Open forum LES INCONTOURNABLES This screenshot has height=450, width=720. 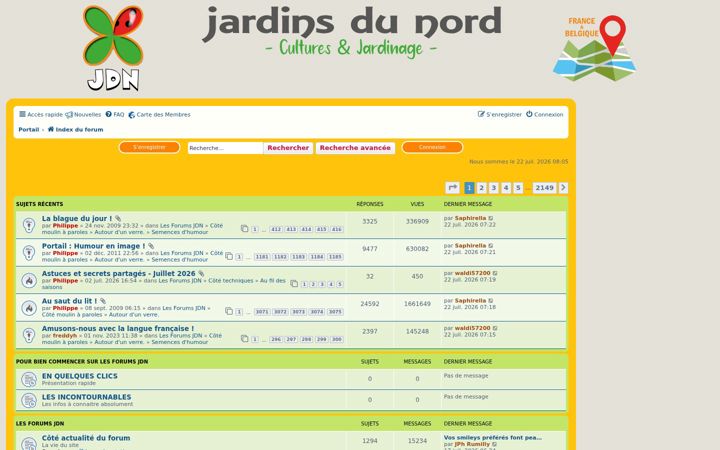tap(86, 397)
